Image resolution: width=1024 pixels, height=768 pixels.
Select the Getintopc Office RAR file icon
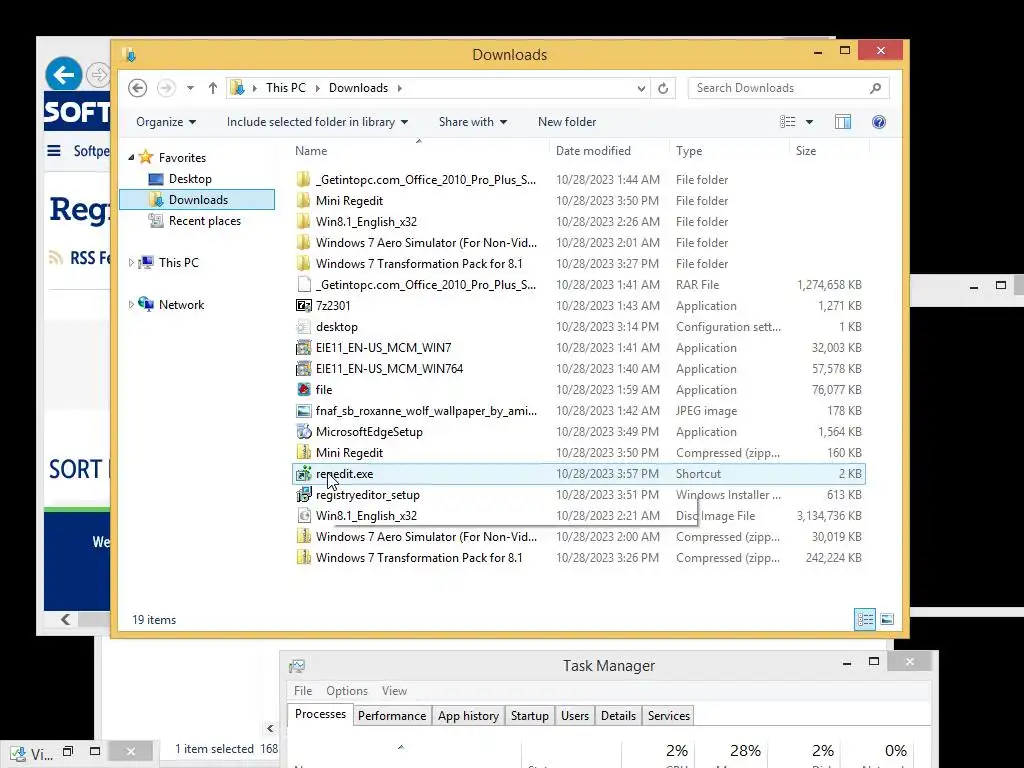pos(303,284)
